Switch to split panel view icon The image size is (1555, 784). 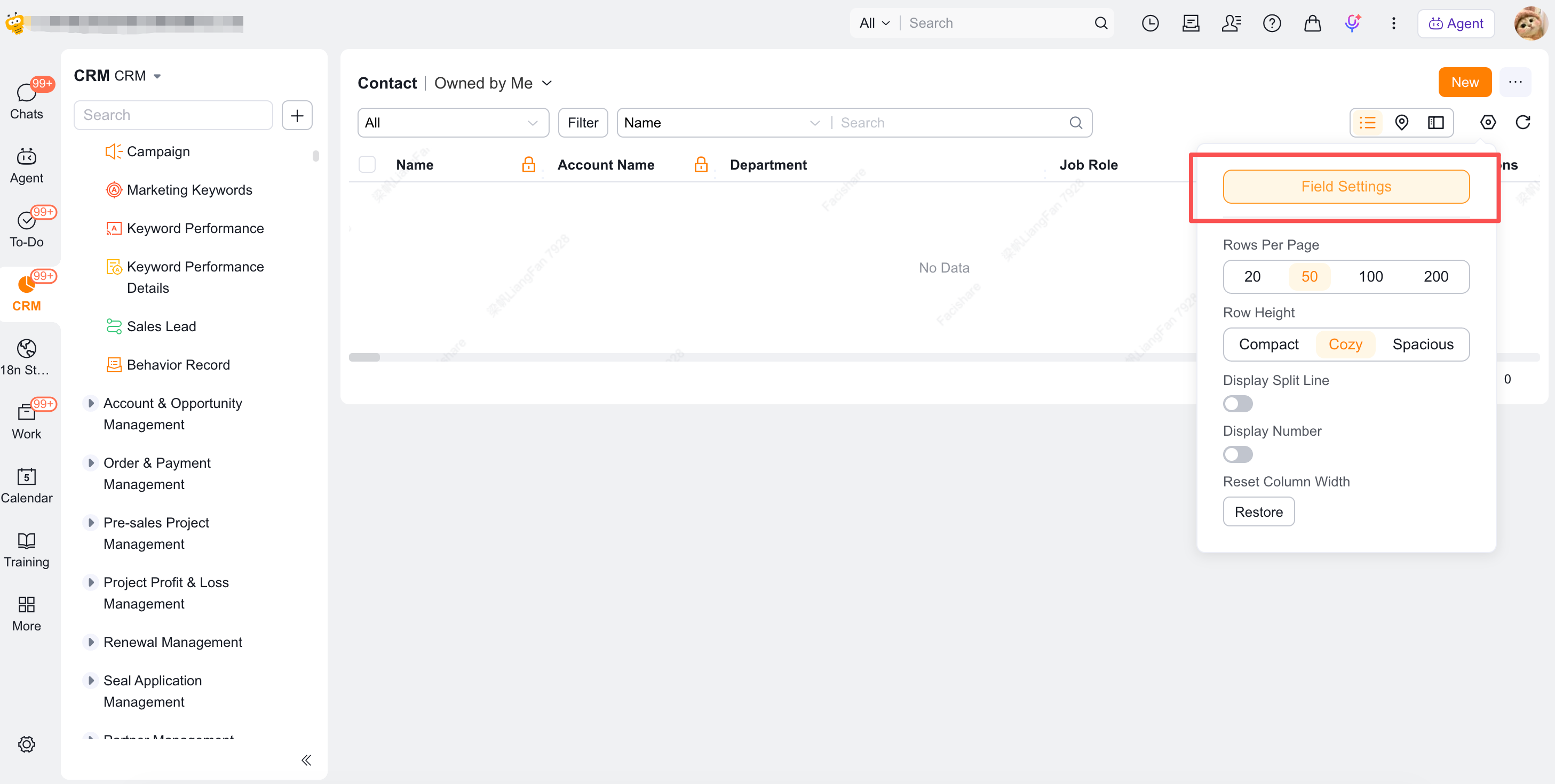pyautogui.click(x=1435, y=123)
